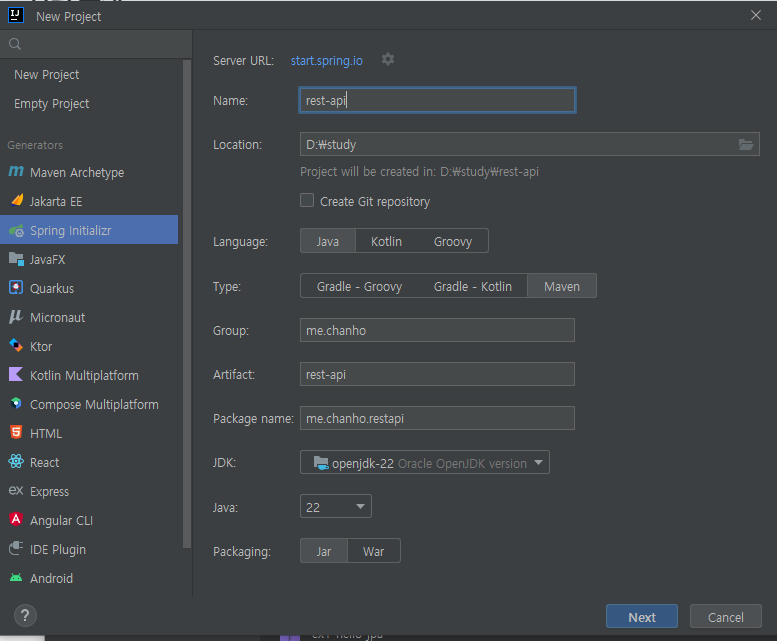Browse location with the folder icon

click(x=746, y=144)
